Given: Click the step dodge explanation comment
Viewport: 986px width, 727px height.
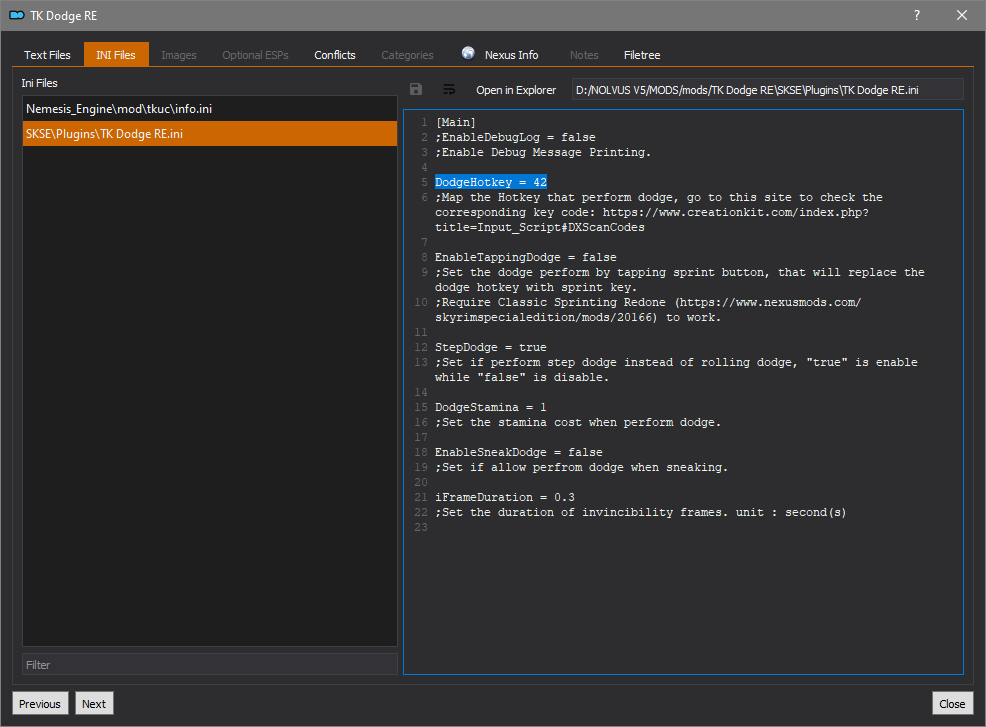Looking at the screenshot, I should tap(676, 370).
